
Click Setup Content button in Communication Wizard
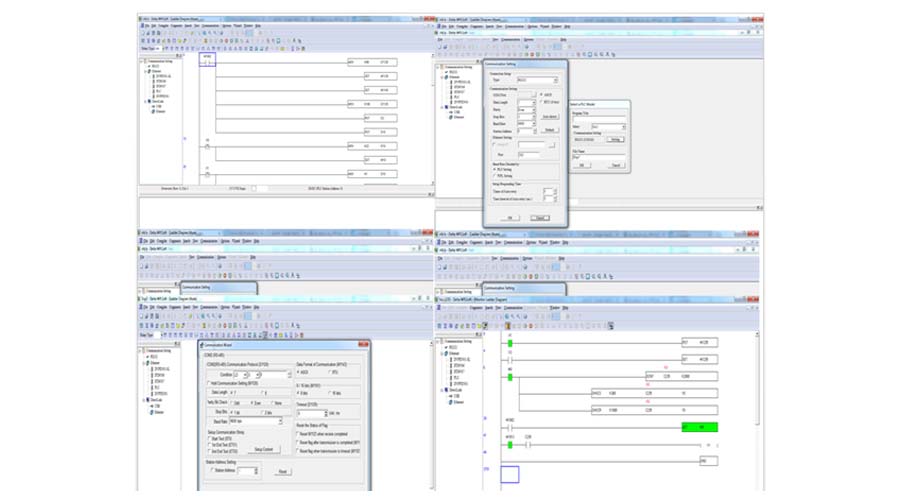tap(264, 449)
